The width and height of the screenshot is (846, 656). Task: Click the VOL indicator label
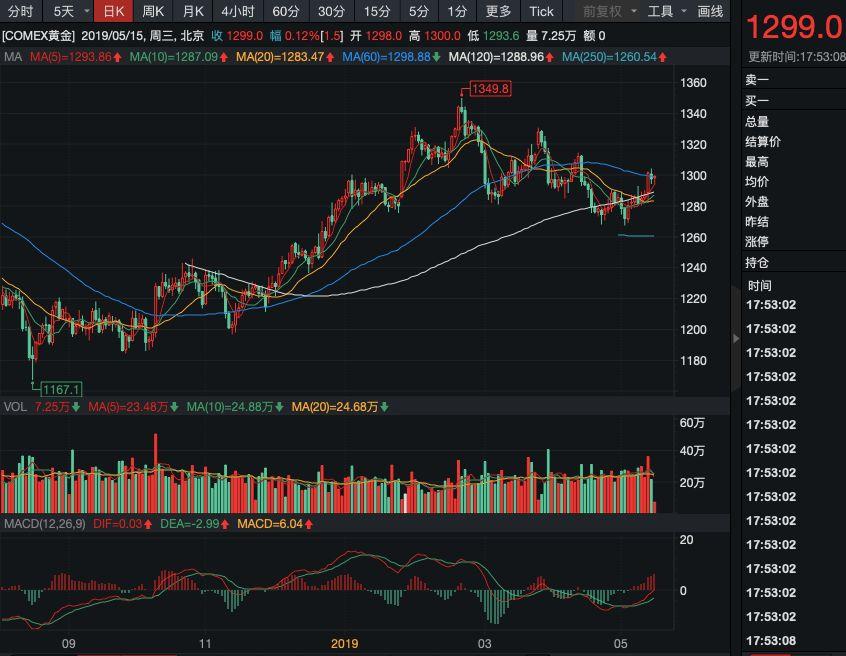coord(15,407)
